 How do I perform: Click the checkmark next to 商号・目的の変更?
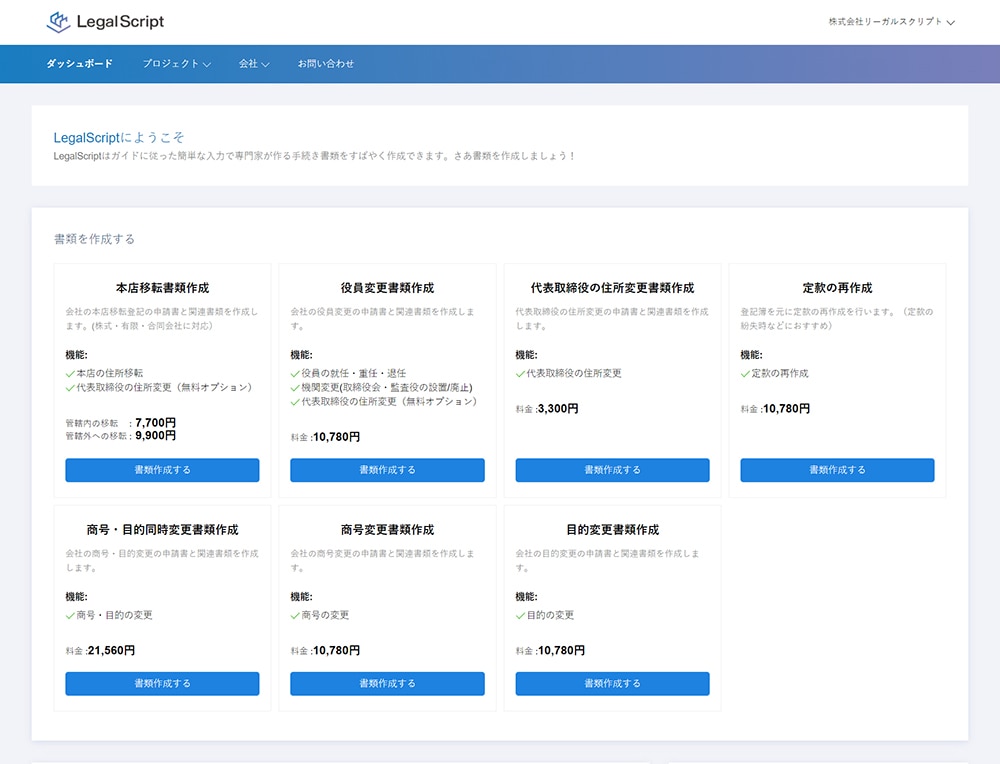[71, 615]
